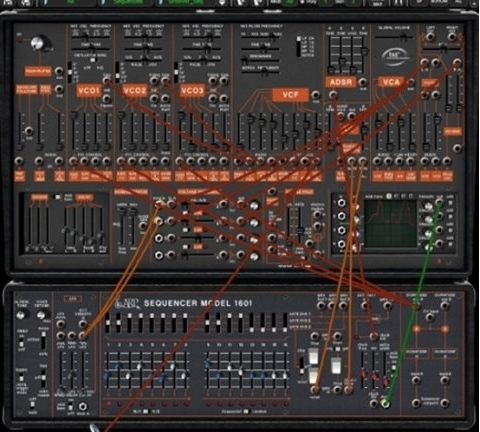The width and height of the screenshot is (480, 432).
Task: Click the sequencer step 1 voltage slider
Action: pos(107,370)
